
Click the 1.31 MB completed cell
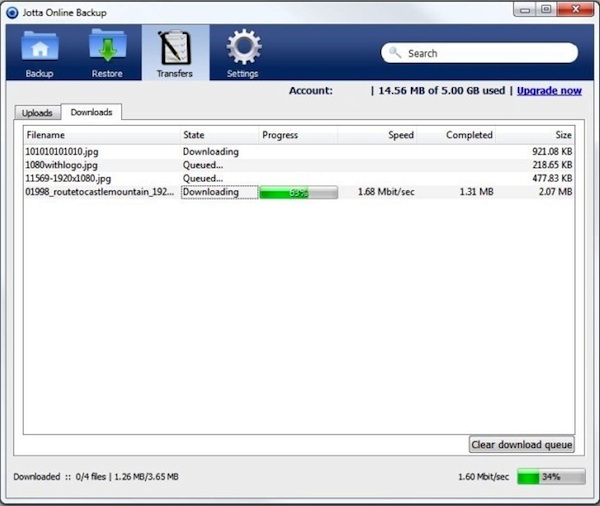476,192
